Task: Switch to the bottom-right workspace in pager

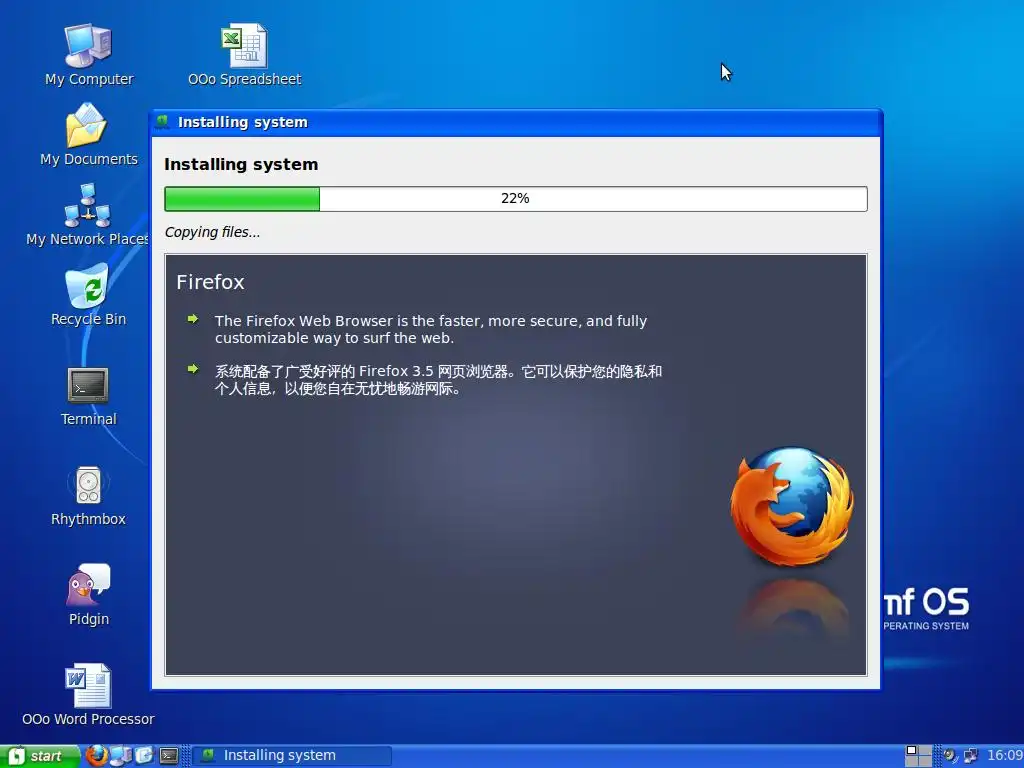Action: click(925, 761)
